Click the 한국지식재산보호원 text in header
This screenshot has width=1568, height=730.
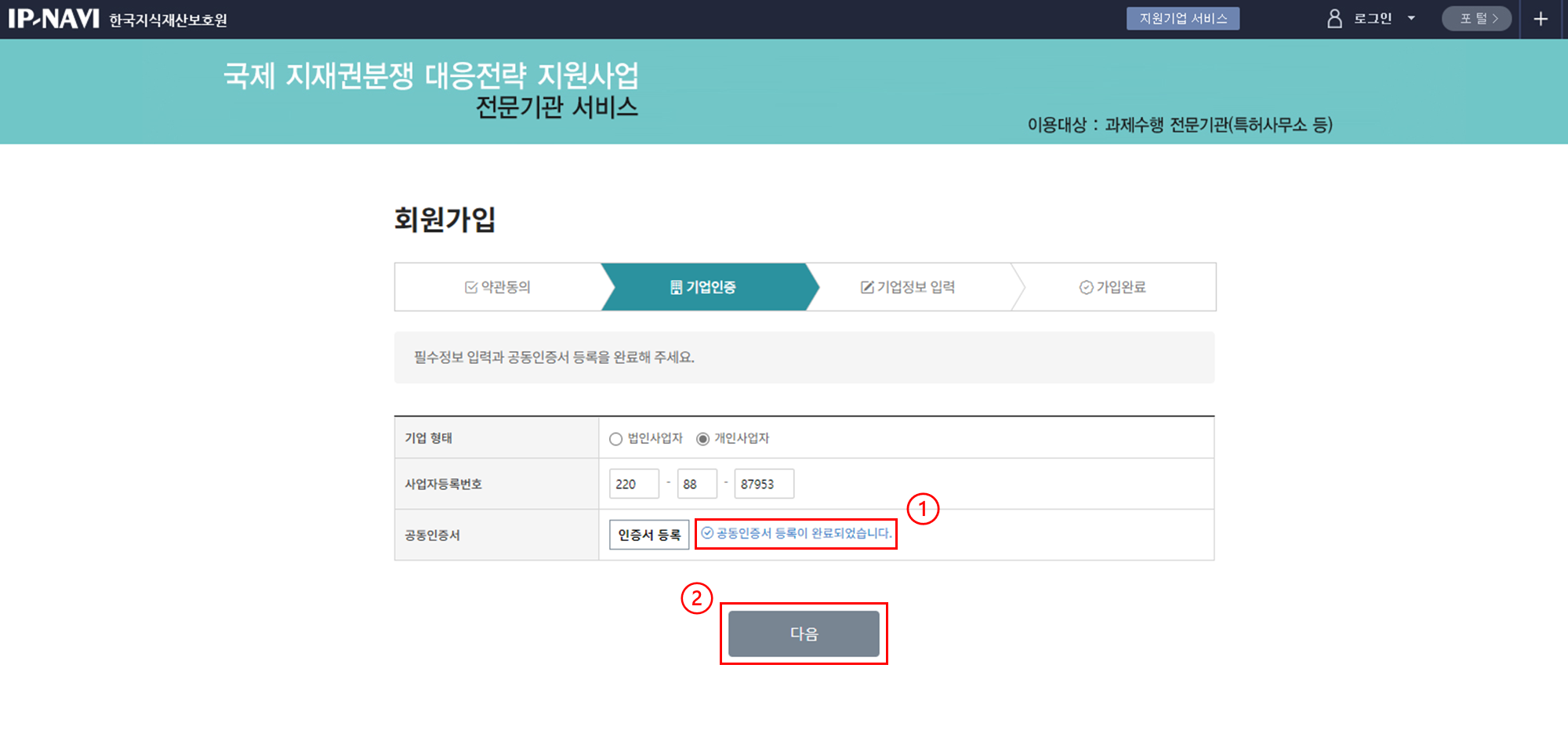(x=168, y=20)
